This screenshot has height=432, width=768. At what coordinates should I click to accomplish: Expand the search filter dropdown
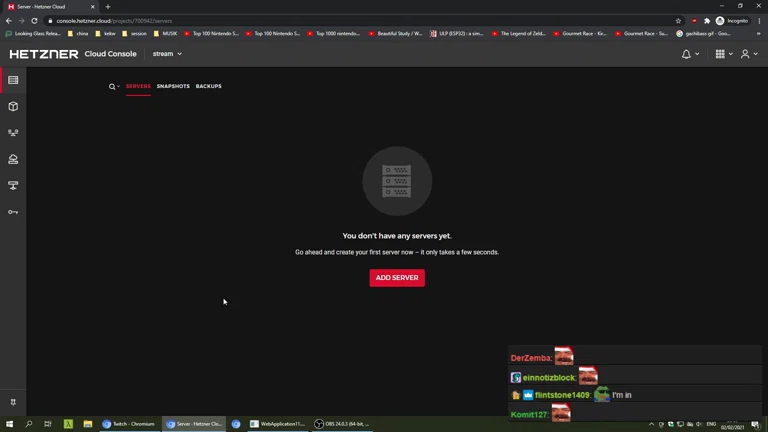coord(114,87)
